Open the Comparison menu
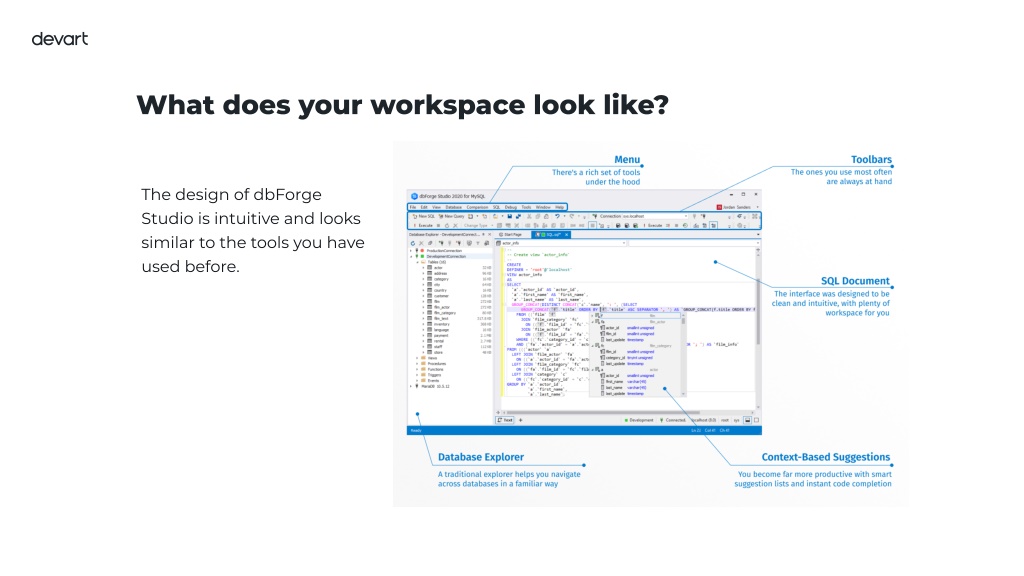 click(477, 207)
